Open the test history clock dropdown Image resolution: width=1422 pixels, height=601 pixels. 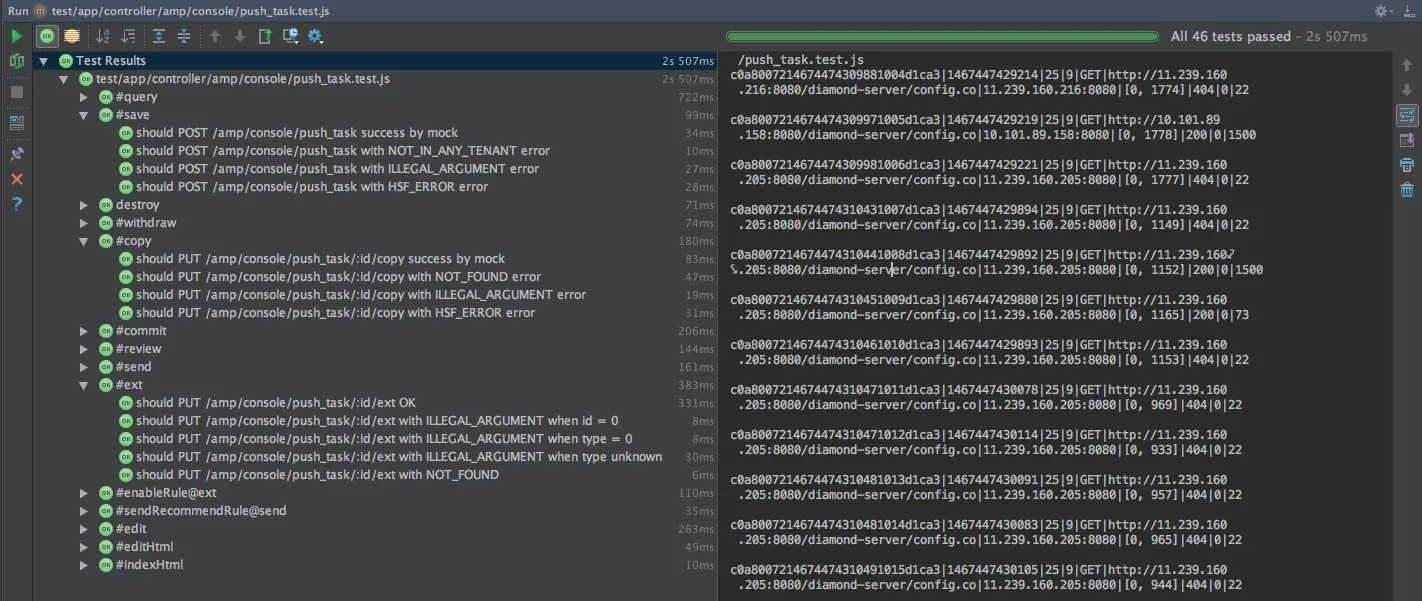[291, 36]
